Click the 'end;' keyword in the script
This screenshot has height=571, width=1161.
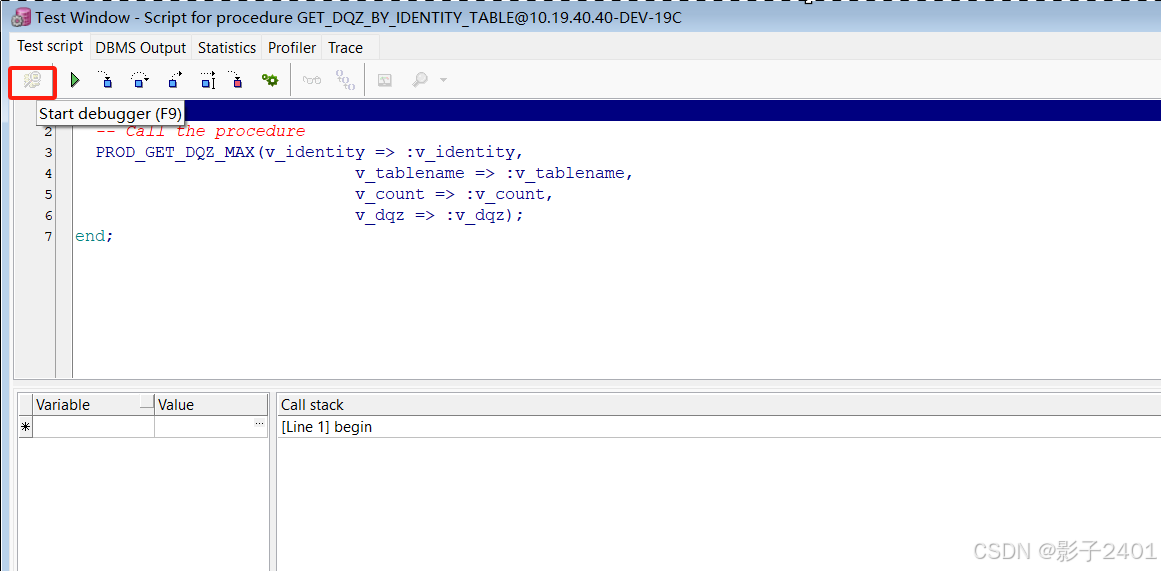tap(94, 236)
